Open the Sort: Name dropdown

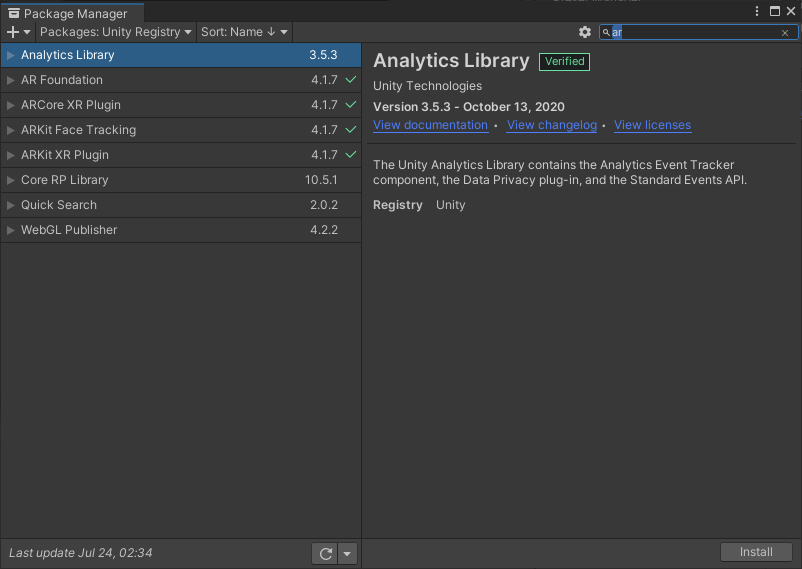244,32
